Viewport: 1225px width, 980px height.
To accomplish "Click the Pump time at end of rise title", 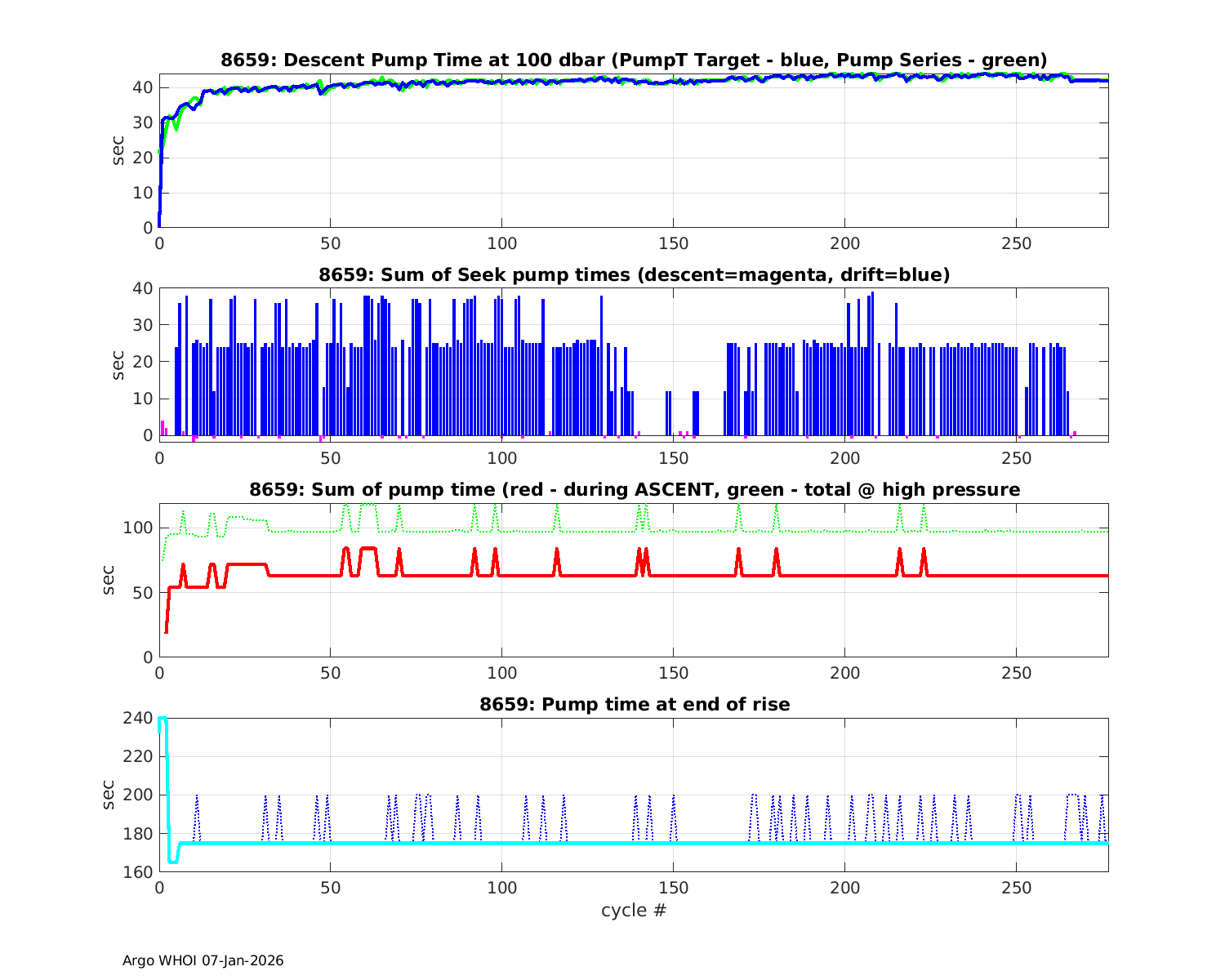I will coord(634,705).
